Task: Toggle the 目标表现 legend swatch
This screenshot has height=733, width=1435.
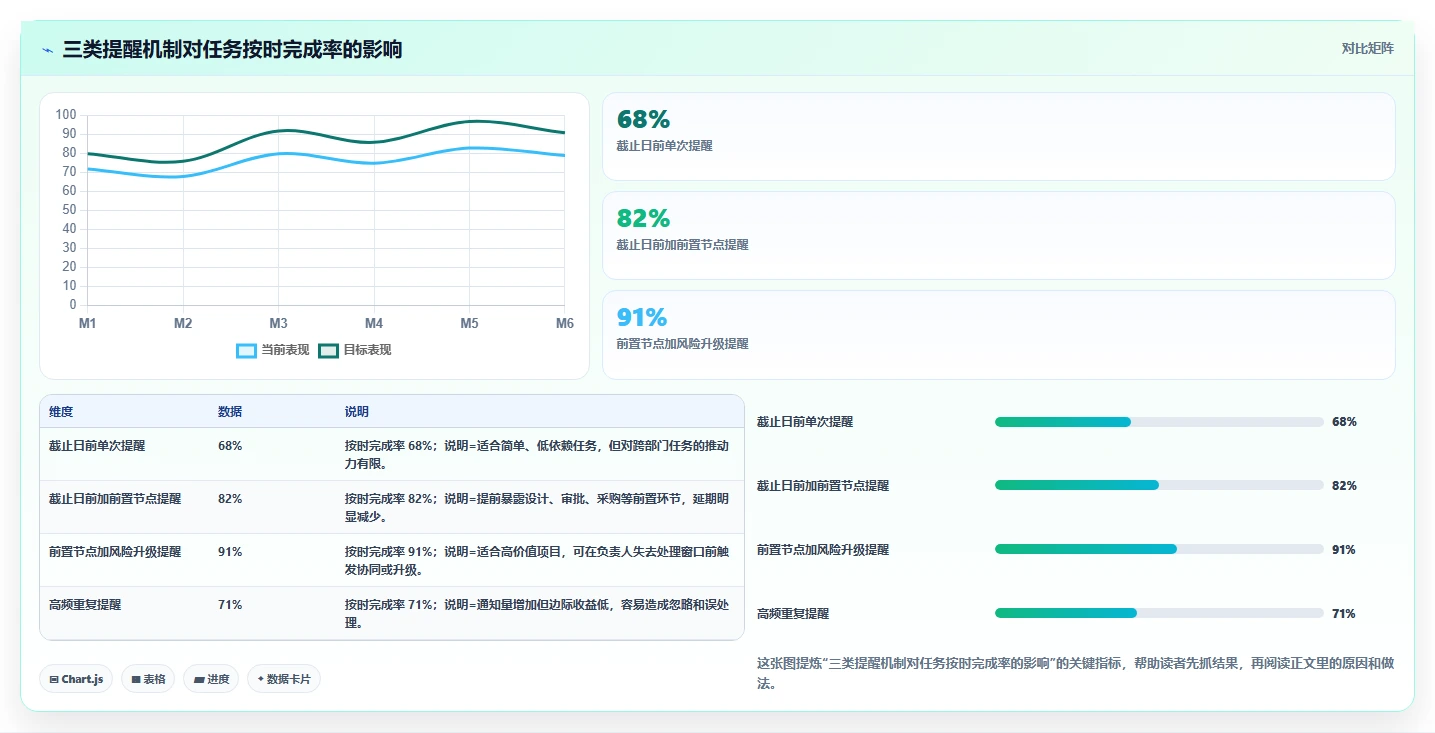Action: coord(328,350)
